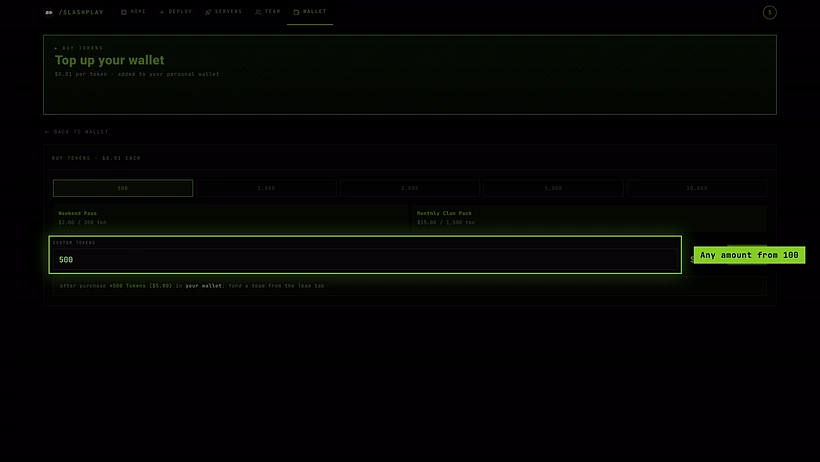Screen dimensions: 820x462
Task: Select the Weekend Pass pack
Action: coord(230,218)
